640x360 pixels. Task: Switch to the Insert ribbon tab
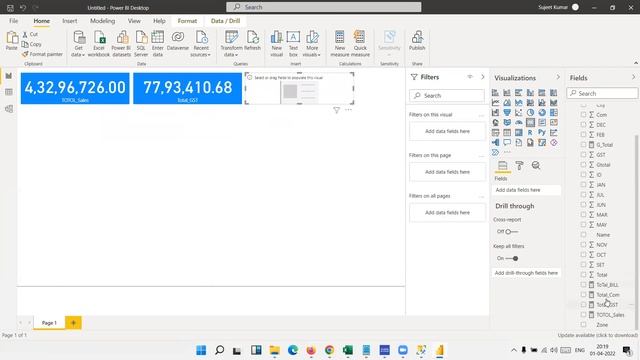coord(70,21)
